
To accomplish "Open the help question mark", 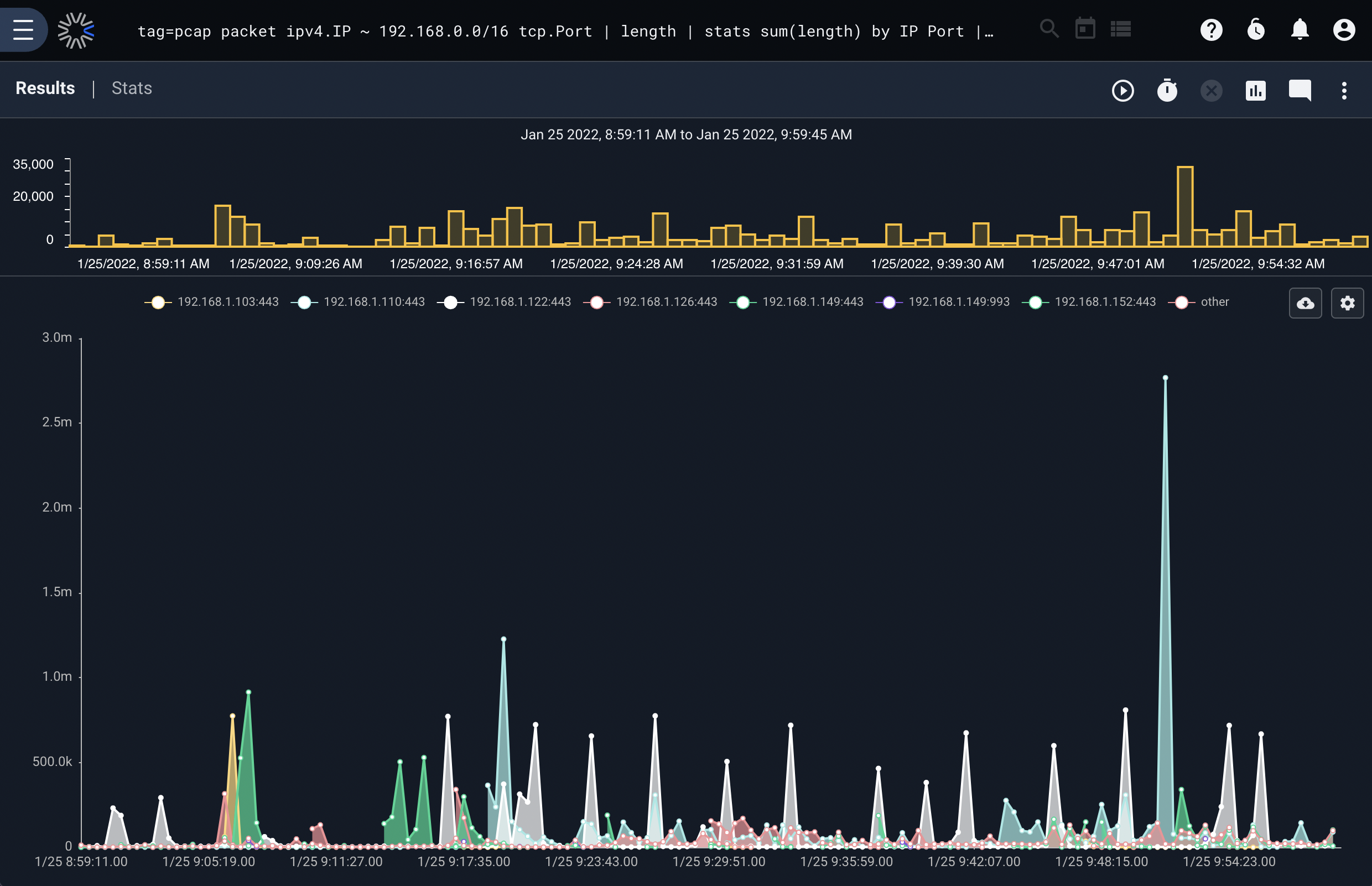I will pos(1212,29).
